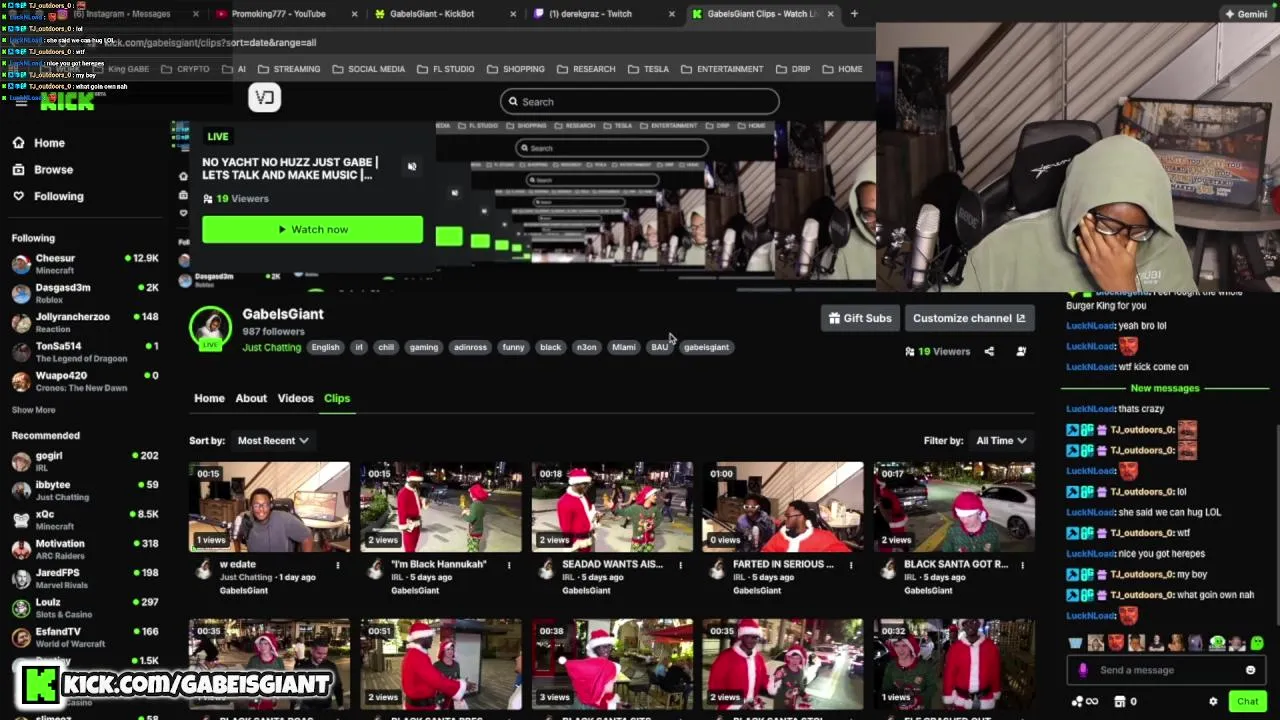Image resolution: width=1280 pixels, height=720 pixels.
Task: Switch to channel Home tab
Action: [209, 398]
